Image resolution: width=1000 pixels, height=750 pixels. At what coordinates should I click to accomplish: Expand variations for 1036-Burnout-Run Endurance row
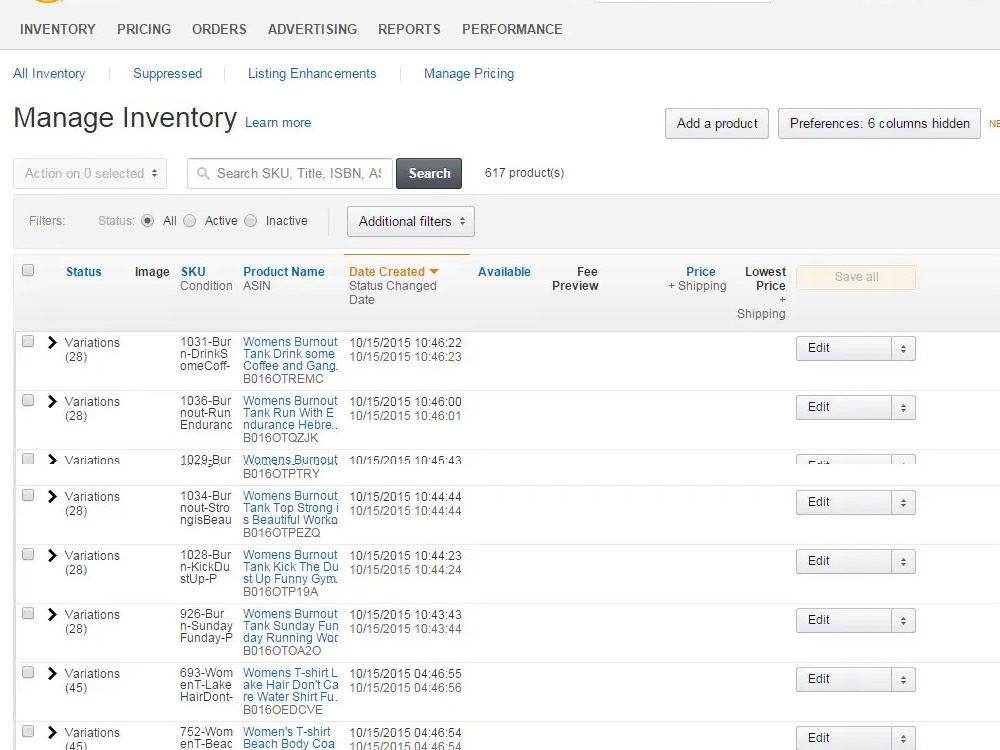click(x=52, y=401)
